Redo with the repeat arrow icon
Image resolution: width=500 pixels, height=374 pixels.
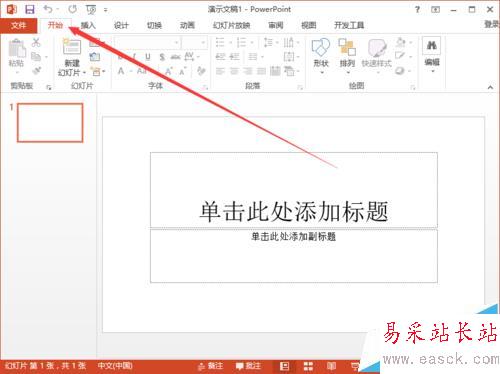click(x=72, y=9)
